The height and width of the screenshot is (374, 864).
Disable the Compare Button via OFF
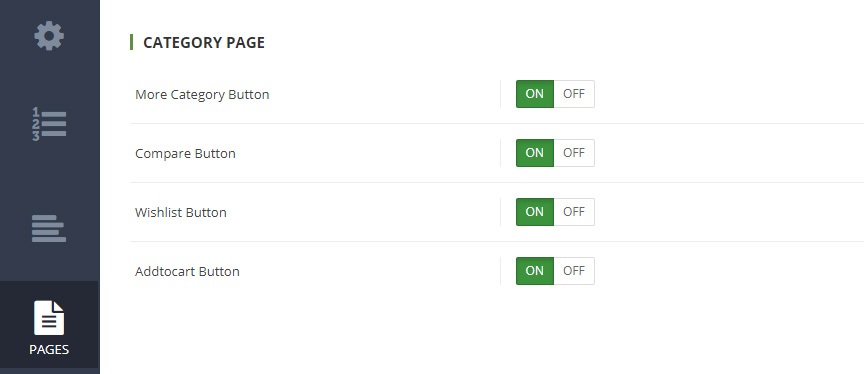574,153
